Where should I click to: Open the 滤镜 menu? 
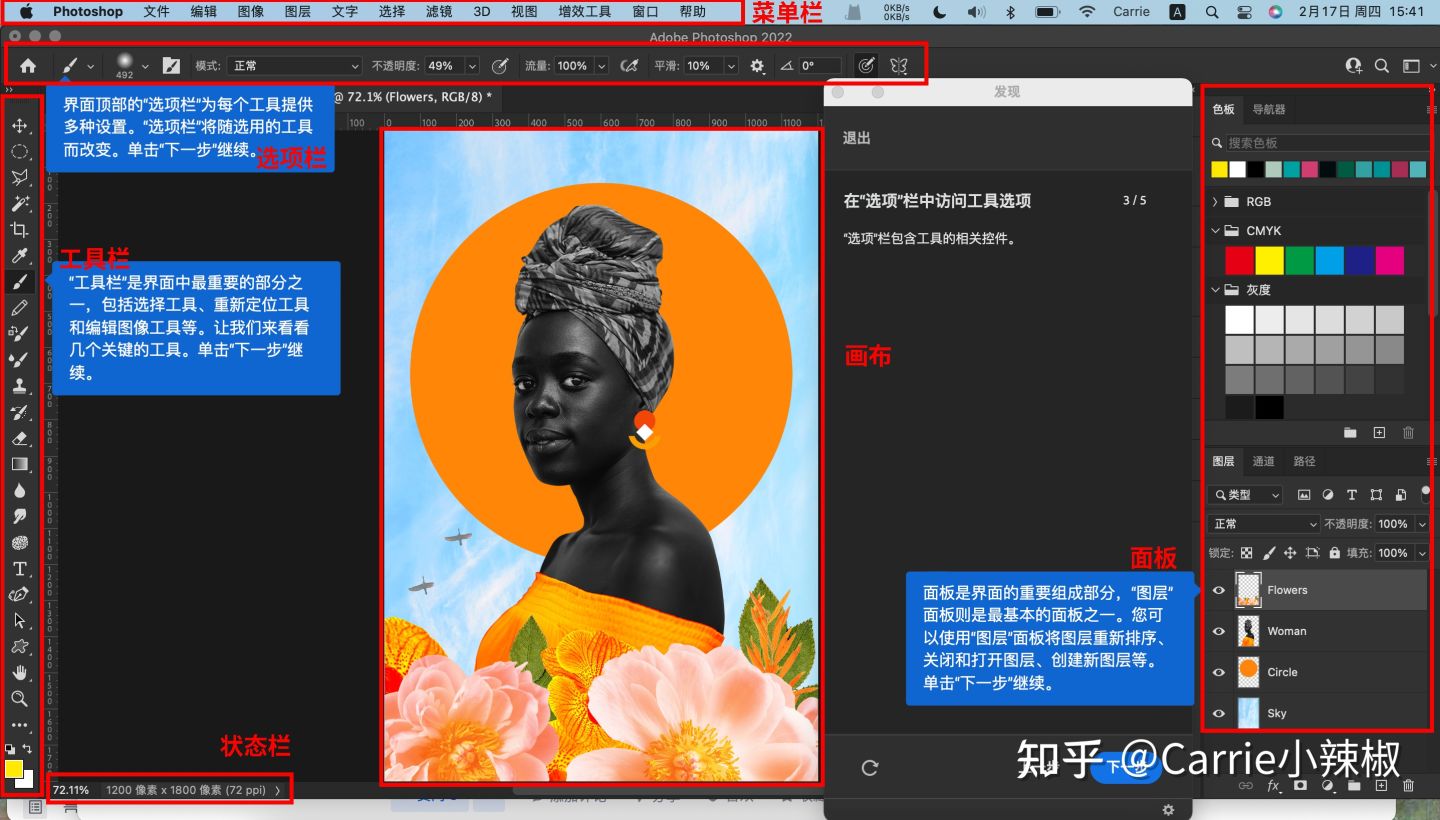(x=438, y=12)
